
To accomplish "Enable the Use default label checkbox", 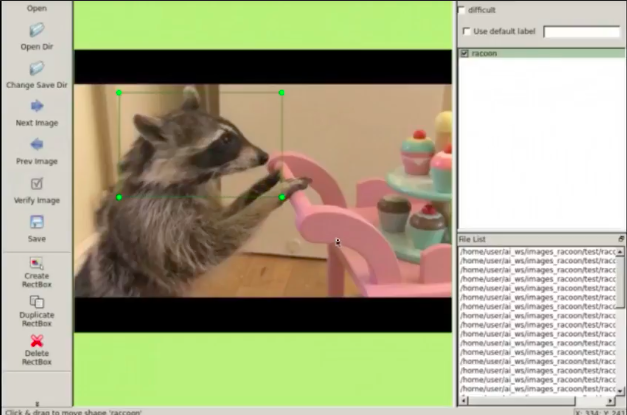I will pyautogui.click(x=466, y=31).
